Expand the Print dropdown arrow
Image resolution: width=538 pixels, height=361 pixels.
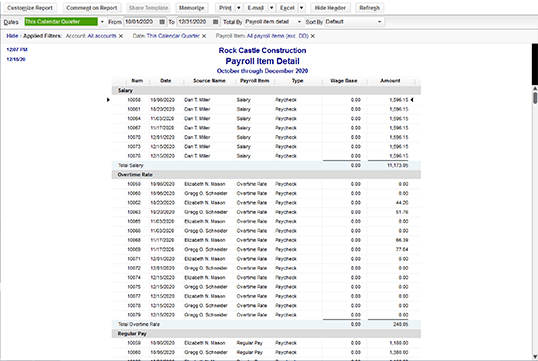(239, 8)
